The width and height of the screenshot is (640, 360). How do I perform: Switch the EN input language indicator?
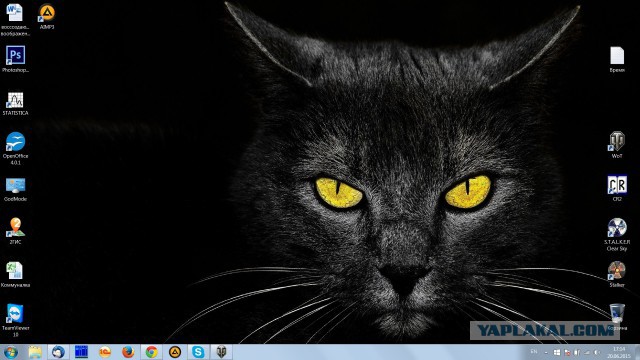(x=533, y=352)
